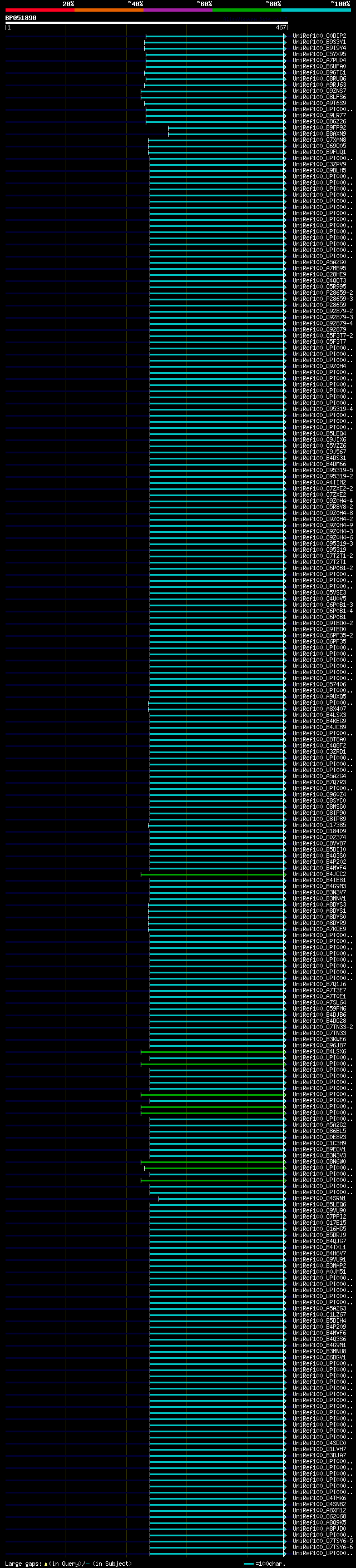This screenshot has height=1568, width=356.
Task: Select hit label UniRef100_A5A2G0
Action: [x=319, y=263]
